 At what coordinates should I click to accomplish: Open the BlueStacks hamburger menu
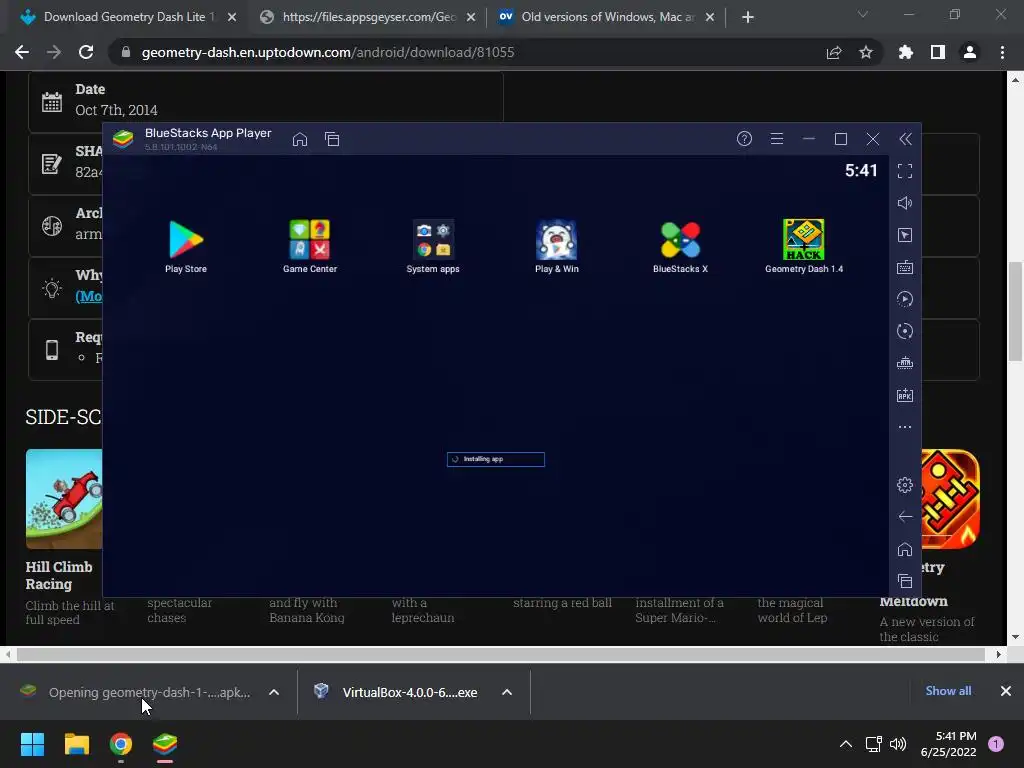point(776,139)
